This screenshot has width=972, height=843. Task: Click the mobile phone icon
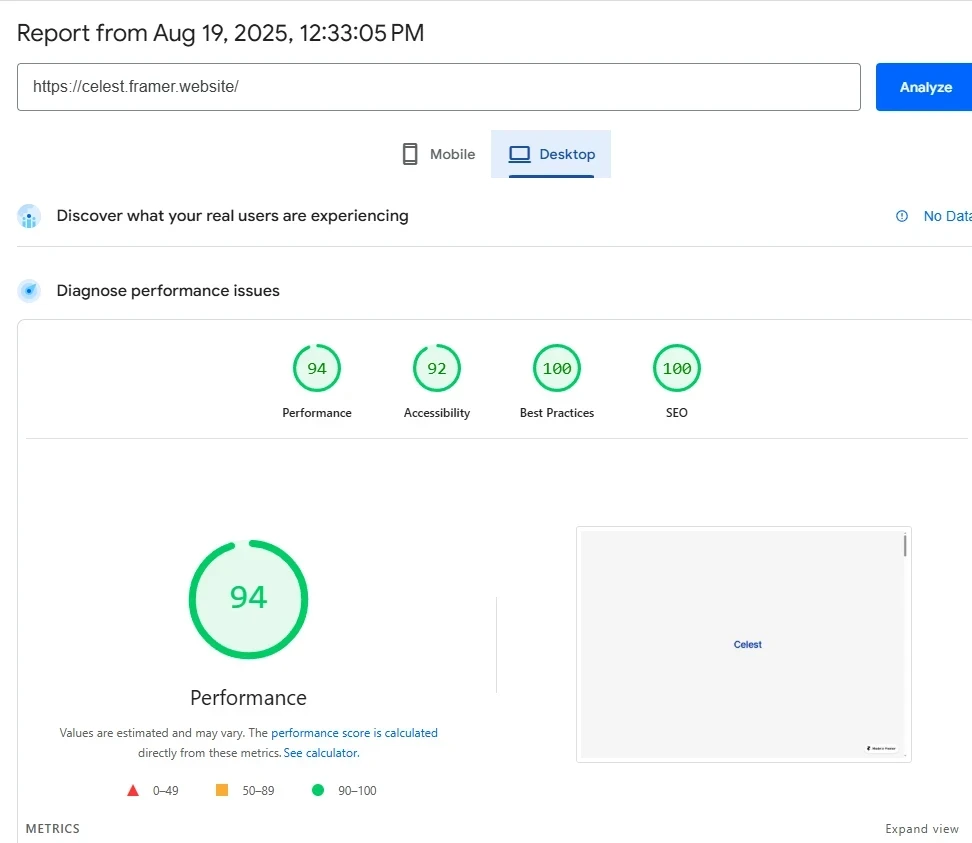tap(410, 154)
